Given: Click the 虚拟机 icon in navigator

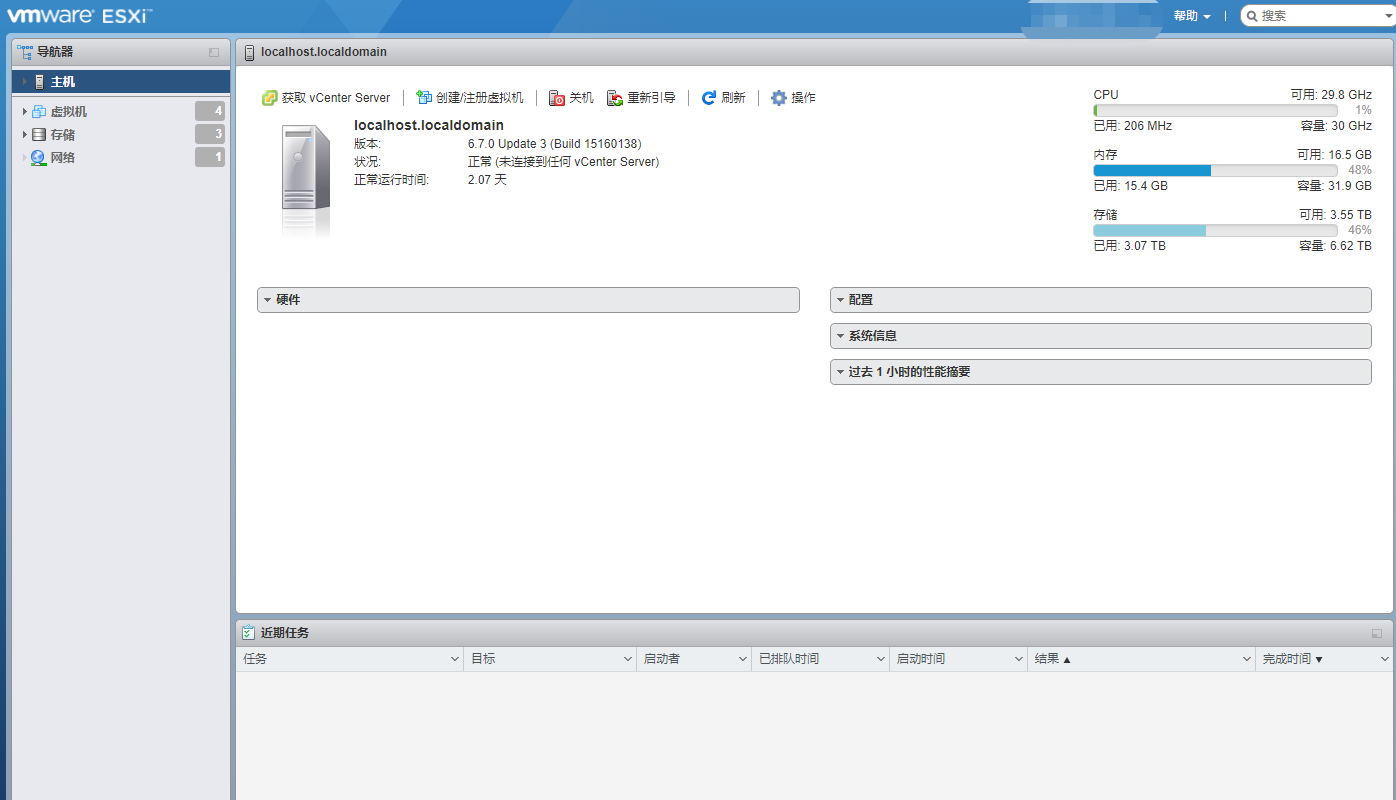Looking at the screenshot, I should pyautogui.click(x=39, y=111).
